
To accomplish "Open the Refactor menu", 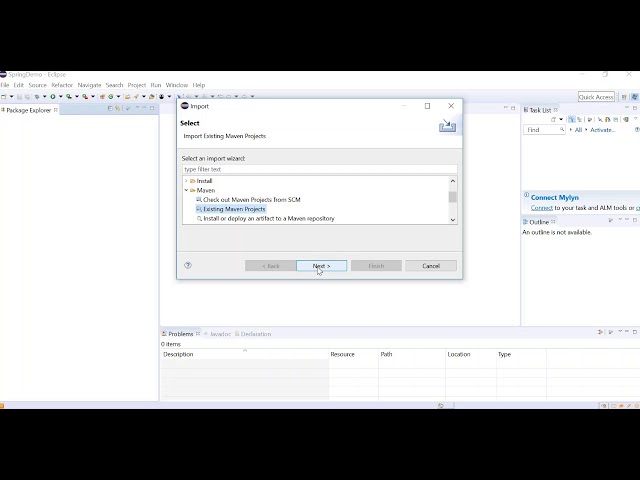I will [62, 85].
